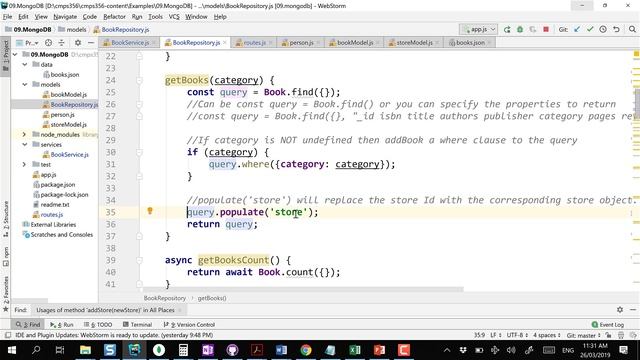
Task: Click the yellow intention lightbulb on line 35
Action: point(150,211)
